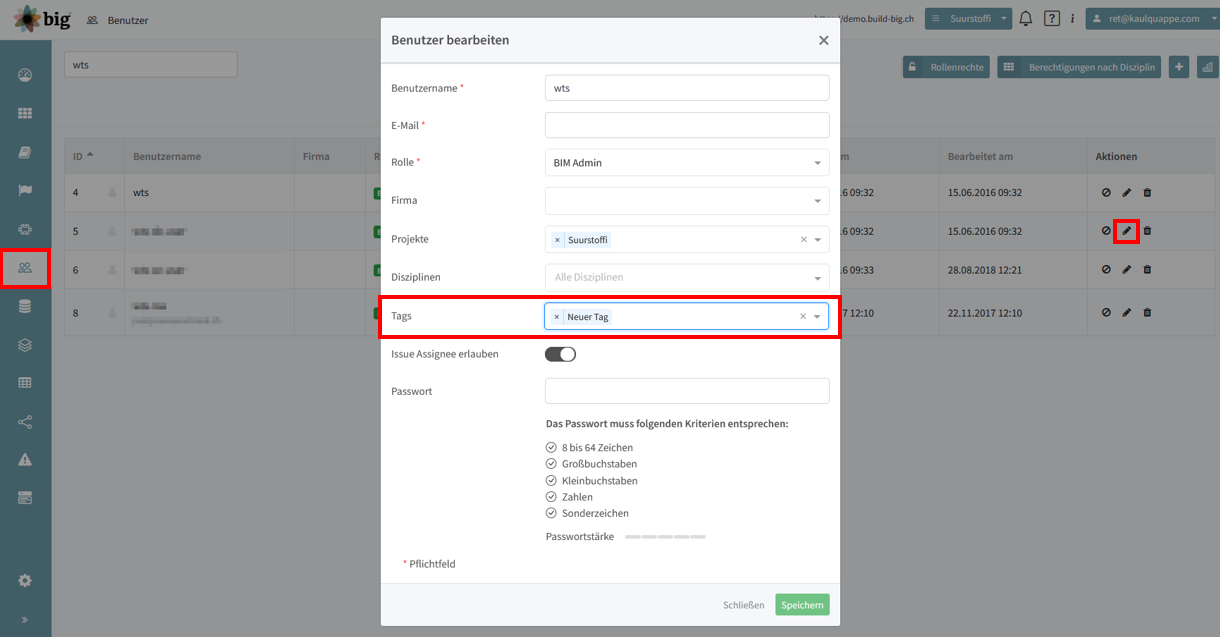The height and width of the screenshot is (637, 1220).
Task: Open Berechtigungen nach Disziplin
Action: tap(1080, 67)
